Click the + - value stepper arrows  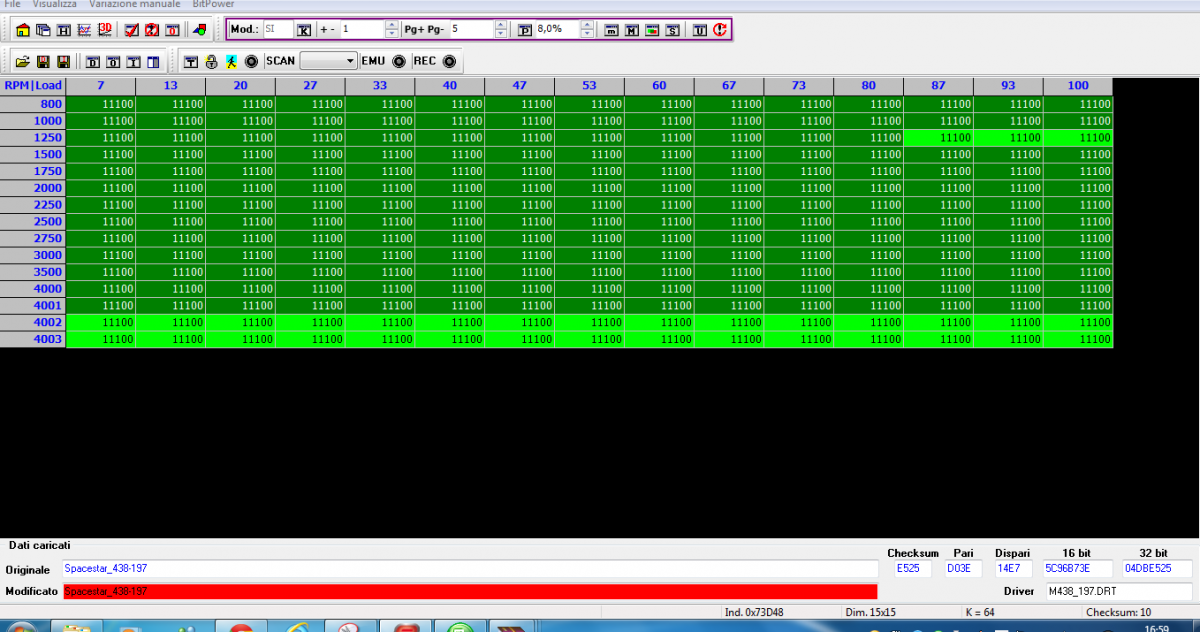click(x=391, y=30)
